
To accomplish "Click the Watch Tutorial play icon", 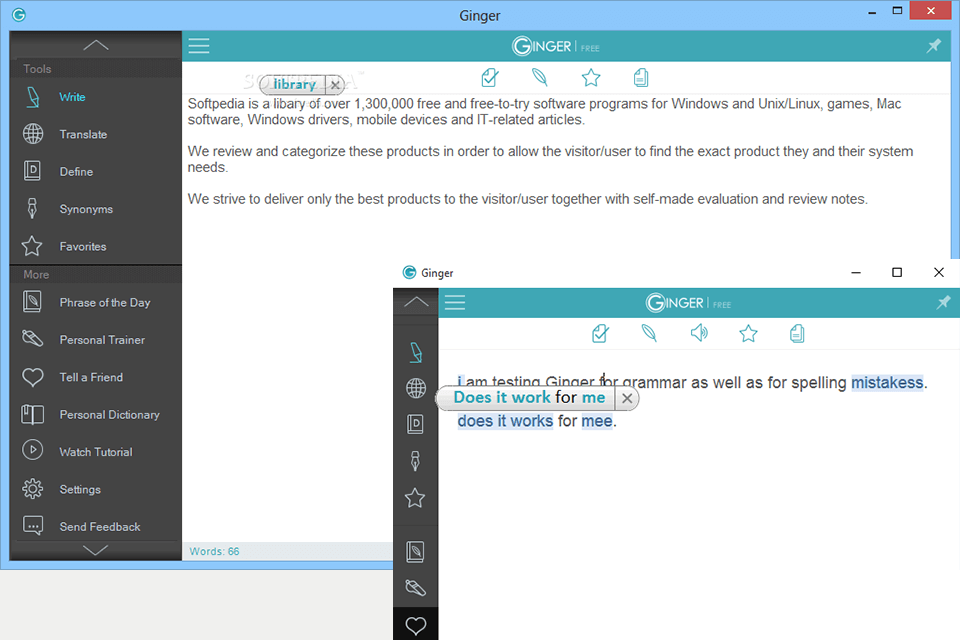I will tap(32, 450).
